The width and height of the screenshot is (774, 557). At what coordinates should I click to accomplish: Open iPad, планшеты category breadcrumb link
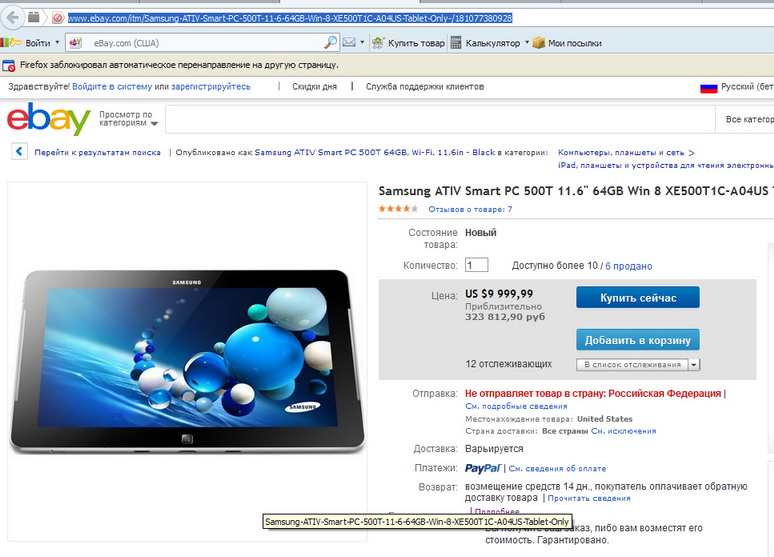pos(665,165)
